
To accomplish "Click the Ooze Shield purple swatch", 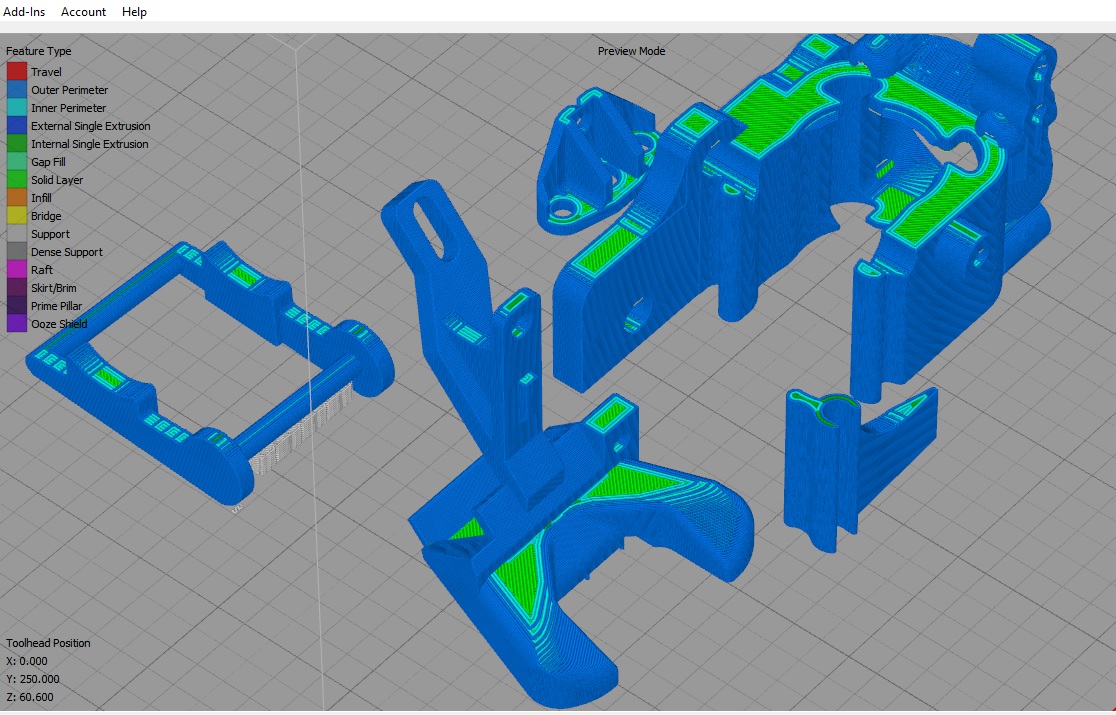I will (x=17, y=323).
